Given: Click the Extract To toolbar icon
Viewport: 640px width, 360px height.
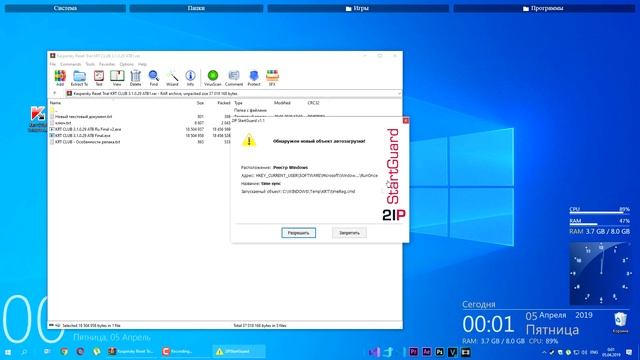Looking at the screenshot, I should tap(79, 78).
